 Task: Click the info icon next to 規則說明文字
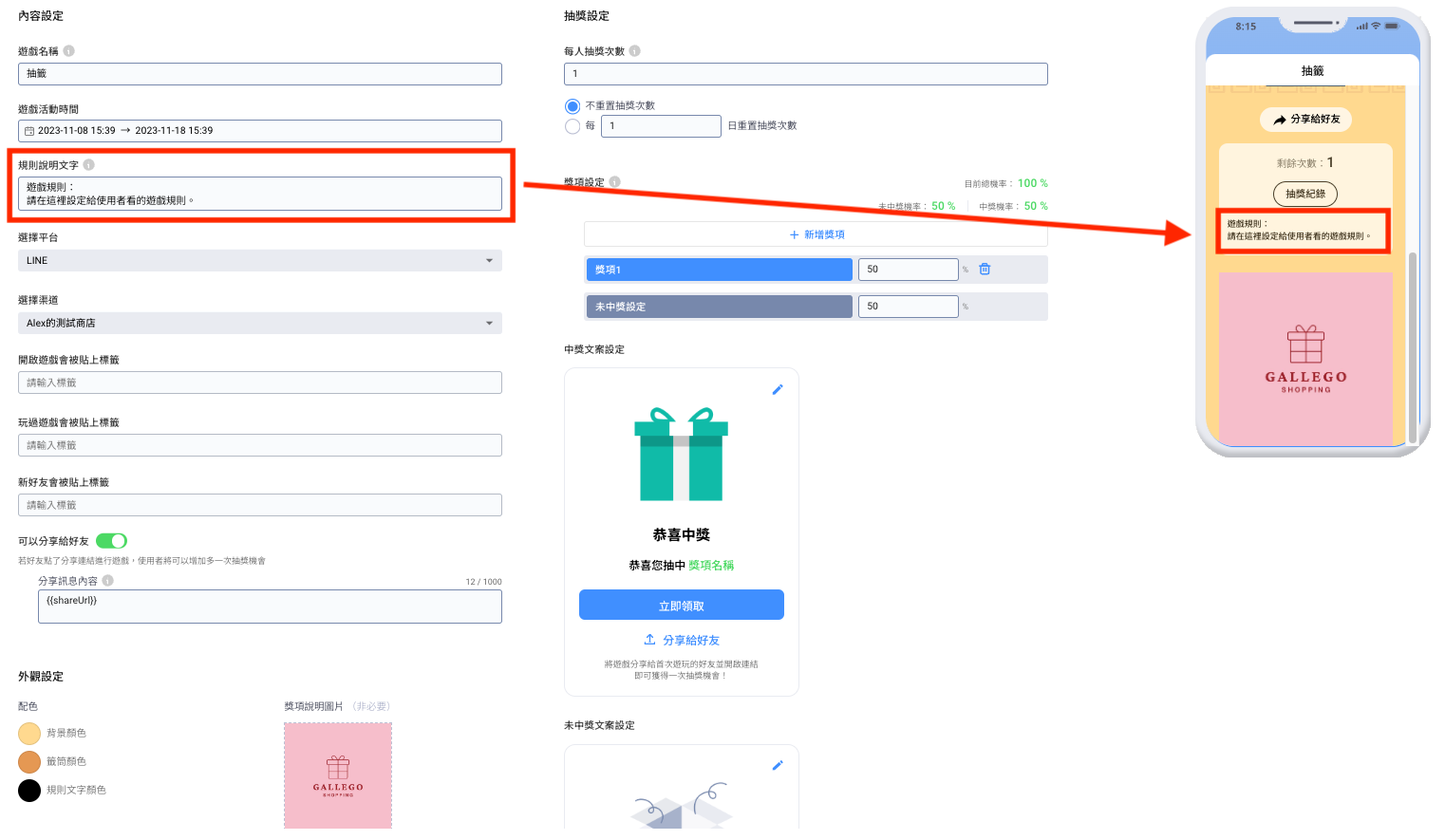pos(88,165)
